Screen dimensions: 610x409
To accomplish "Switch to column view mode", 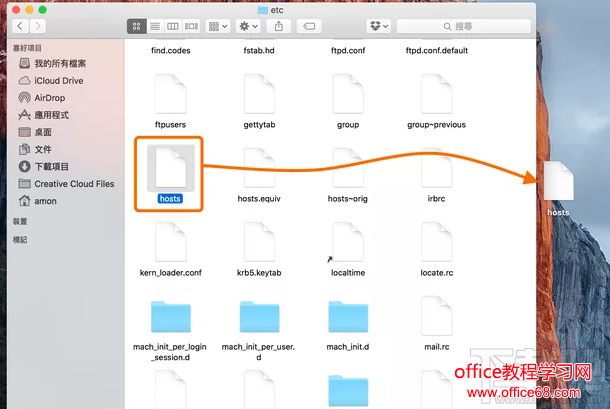I will tap(172, 25).
